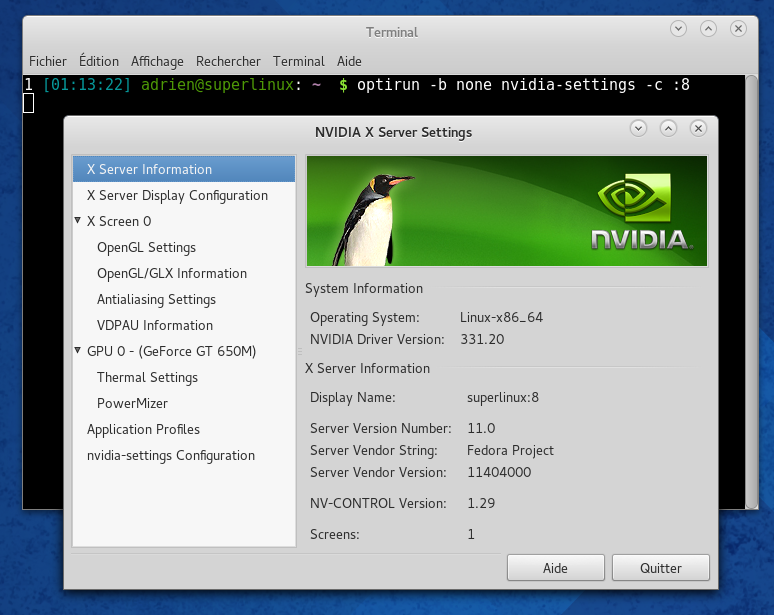Screen dimensions: 774x615
Task: Maximize the NVIDIA X Server Settings window
Action: (668, 129)
